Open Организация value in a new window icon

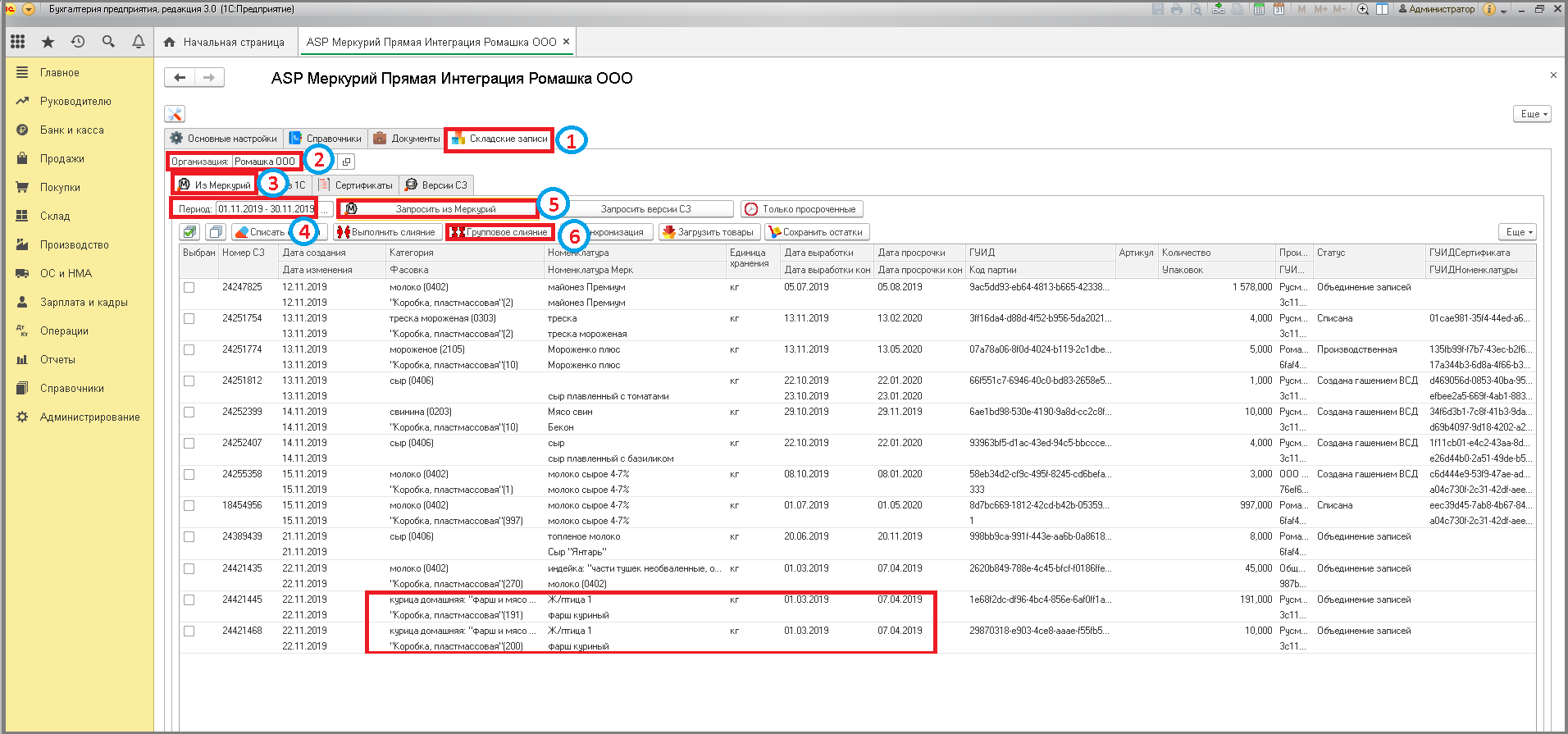click(346, 162)
